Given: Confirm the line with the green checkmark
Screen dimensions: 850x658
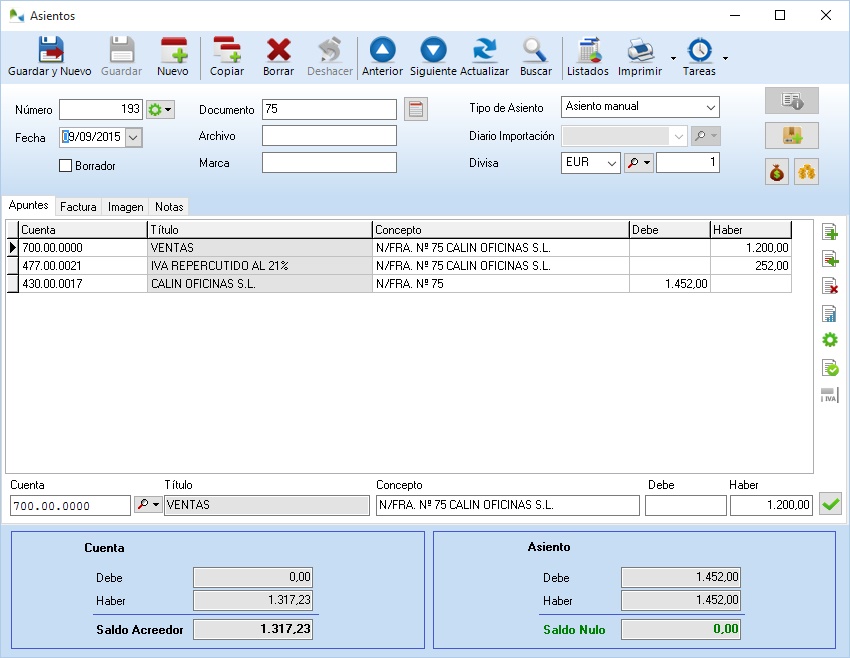Looking at the screenshot, I should 829,505.
